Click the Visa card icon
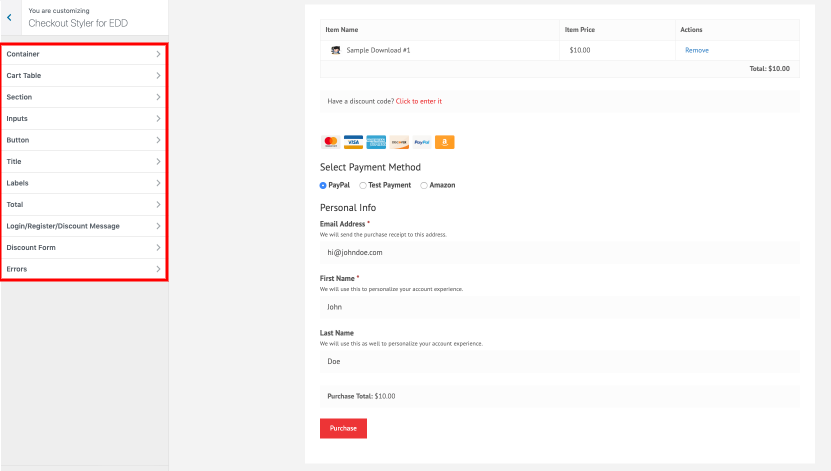831x471 pixels. [353, 142]
